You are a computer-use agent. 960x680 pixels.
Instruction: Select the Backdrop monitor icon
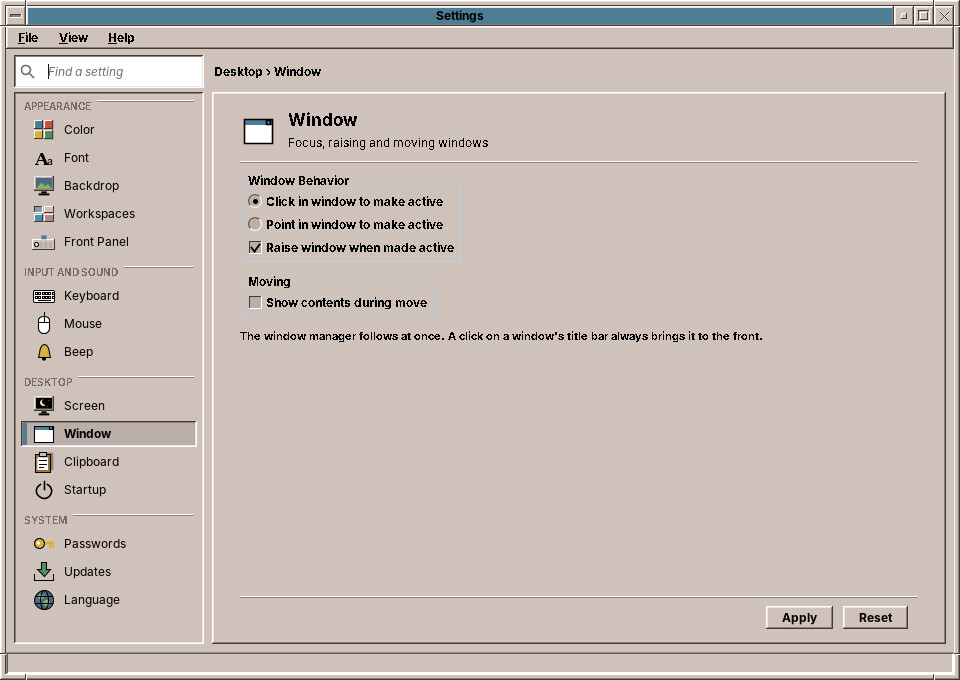[x=43, y=185]
